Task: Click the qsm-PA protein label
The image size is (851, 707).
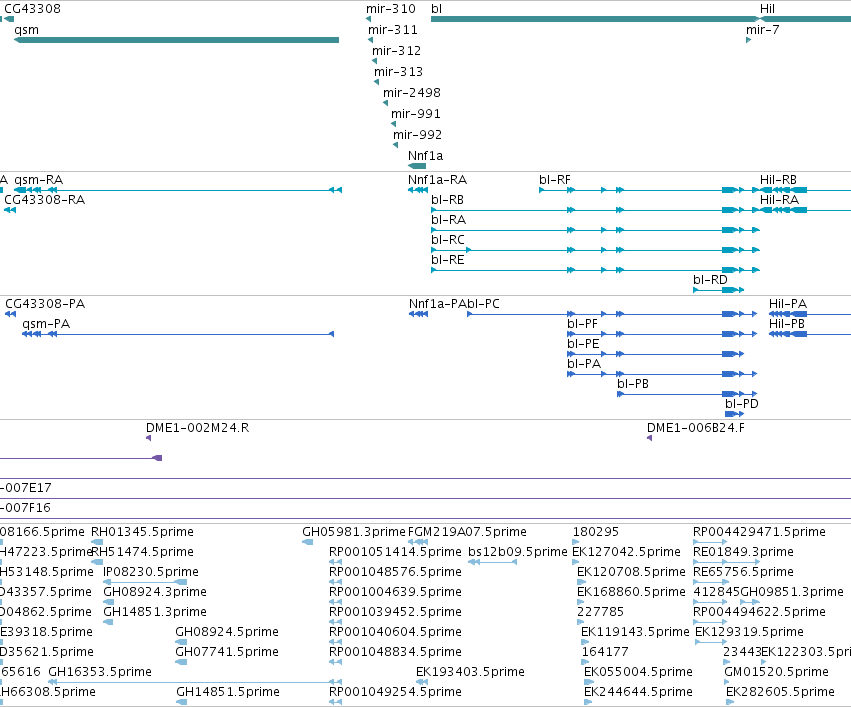Action: tap(46, 324)
